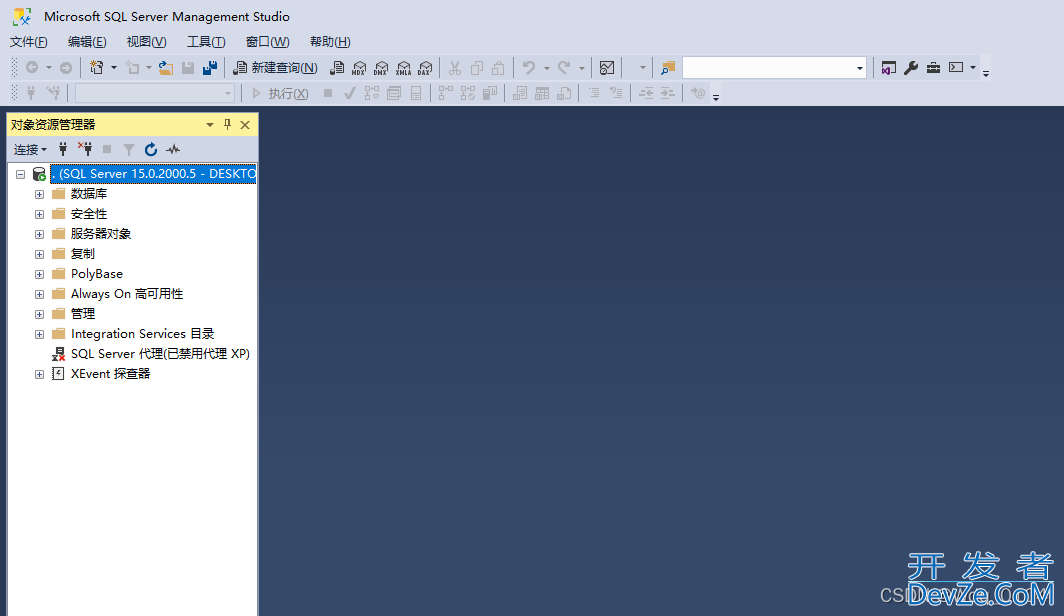Expand the Integration Services 目录 node

[39, 334]
